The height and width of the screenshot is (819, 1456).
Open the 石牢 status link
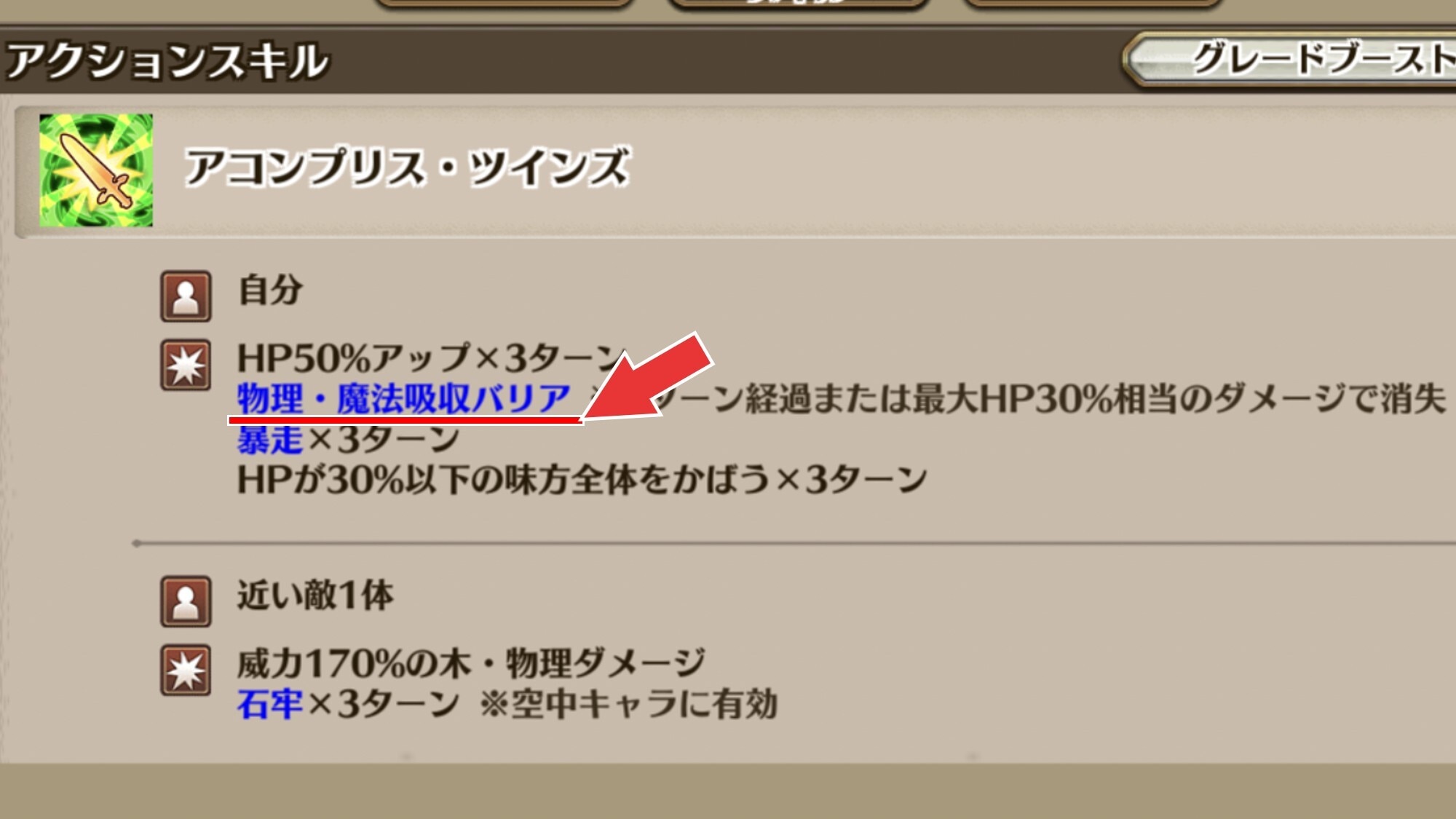(x=269, y=703)
